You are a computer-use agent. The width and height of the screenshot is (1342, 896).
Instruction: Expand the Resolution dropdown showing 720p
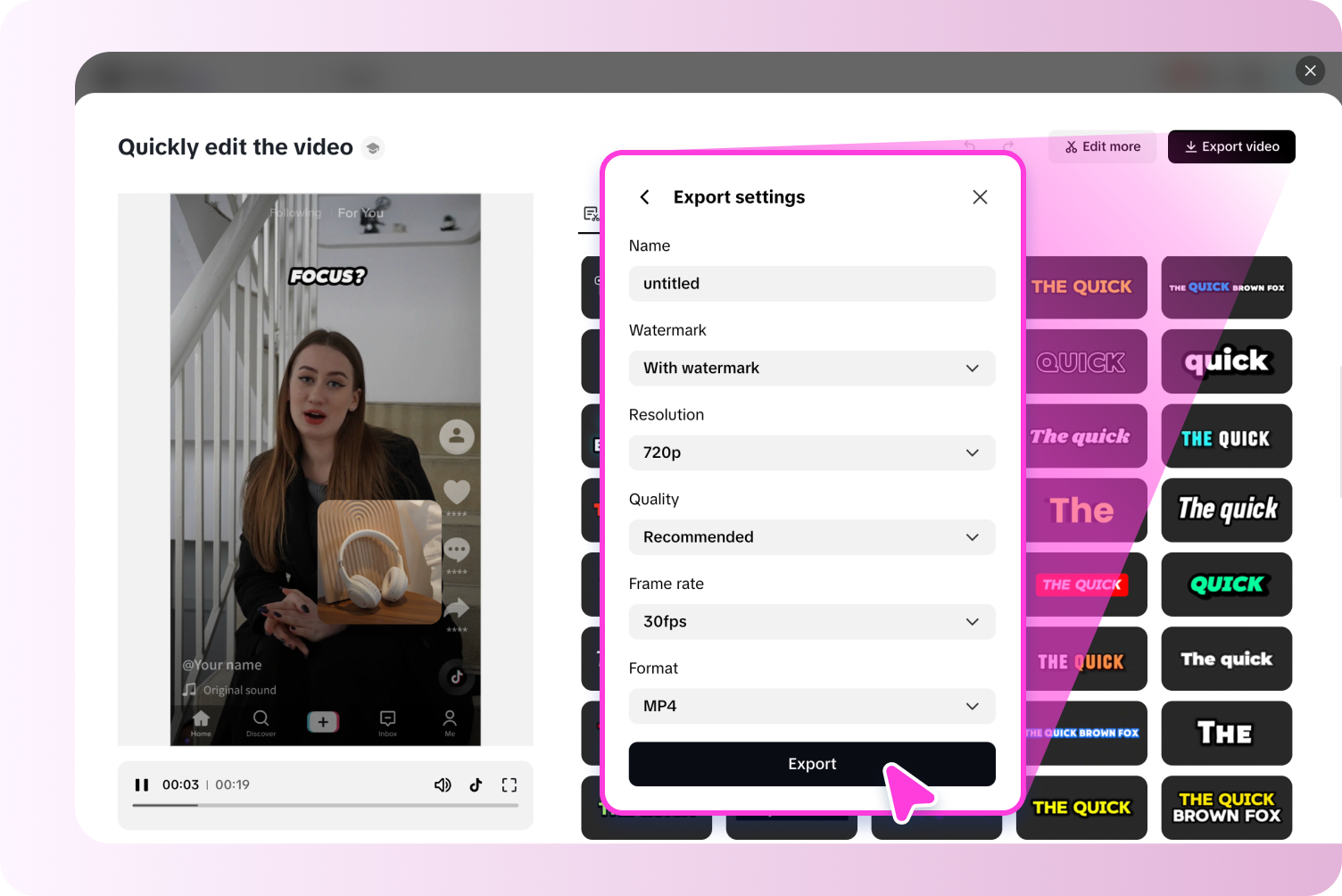812,452
